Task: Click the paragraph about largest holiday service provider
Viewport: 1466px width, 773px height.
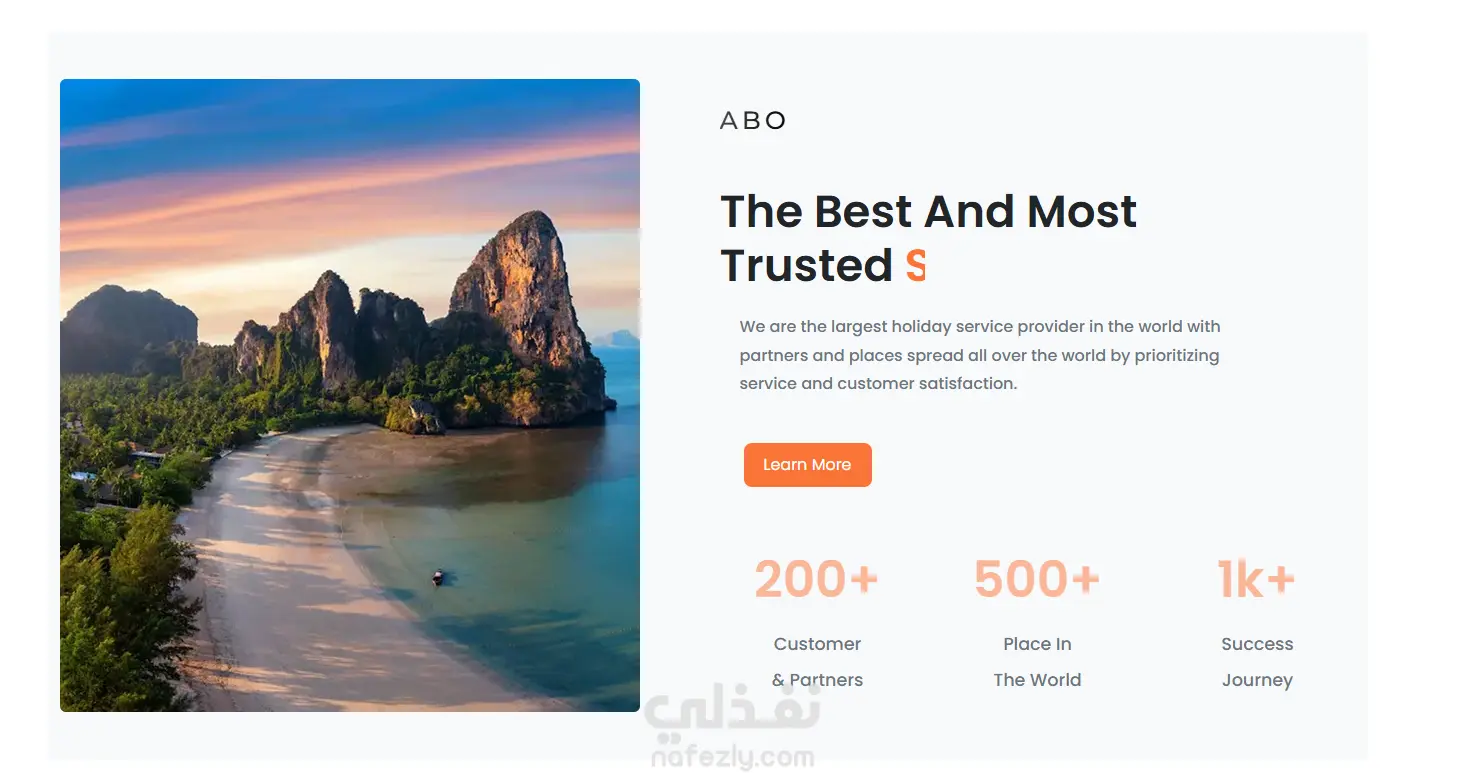Action: pos(980,355)
